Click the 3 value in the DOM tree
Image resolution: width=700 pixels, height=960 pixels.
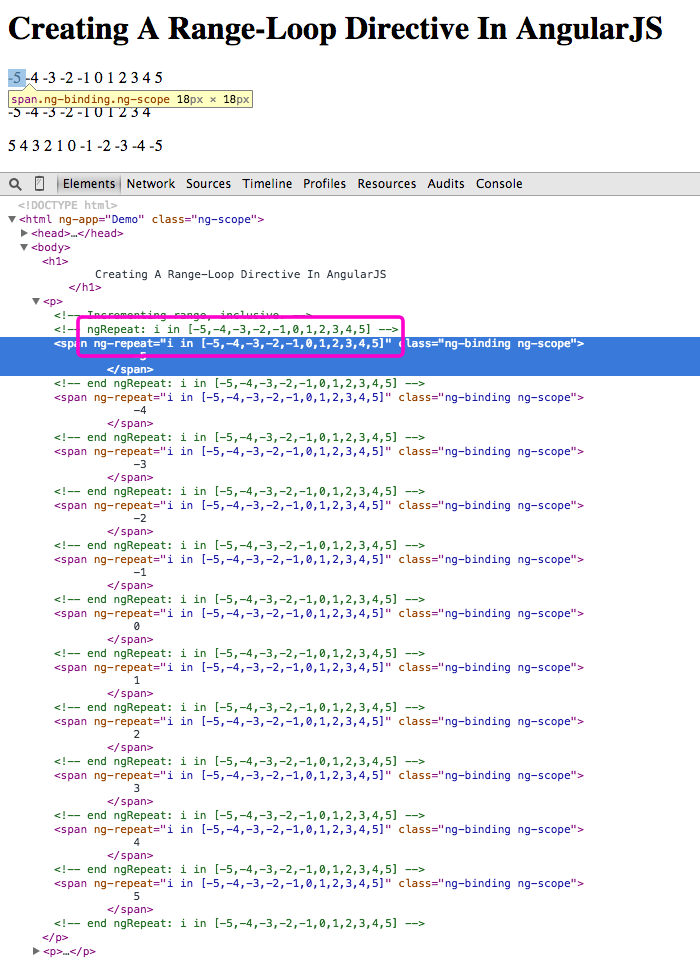pyautogui.click(x=137, y=788)
